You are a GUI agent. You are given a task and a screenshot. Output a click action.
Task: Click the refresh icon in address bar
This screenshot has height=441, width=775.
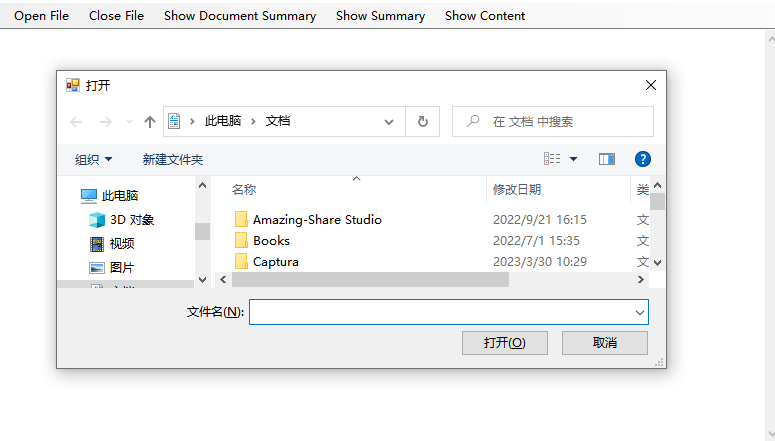[422, 122]
